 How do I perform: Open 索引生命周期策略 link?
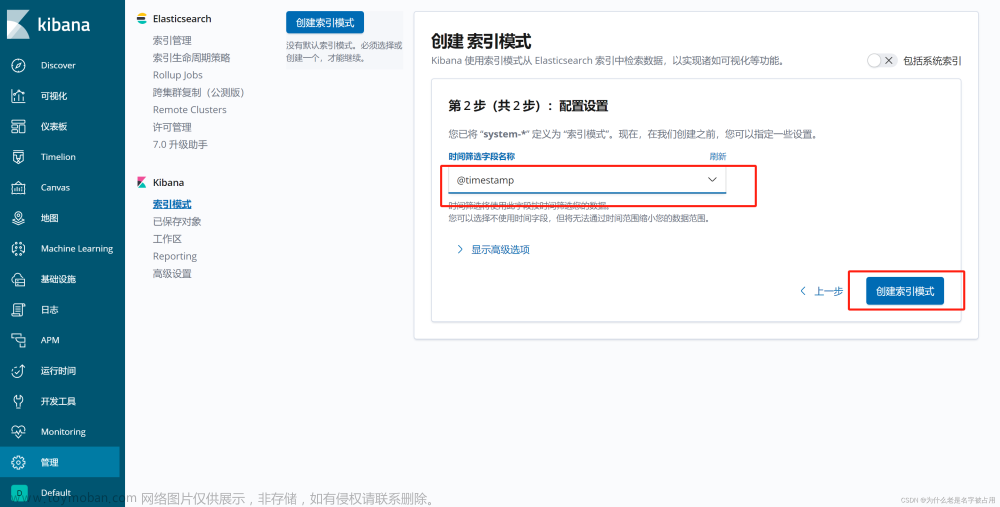pos(191,57)
